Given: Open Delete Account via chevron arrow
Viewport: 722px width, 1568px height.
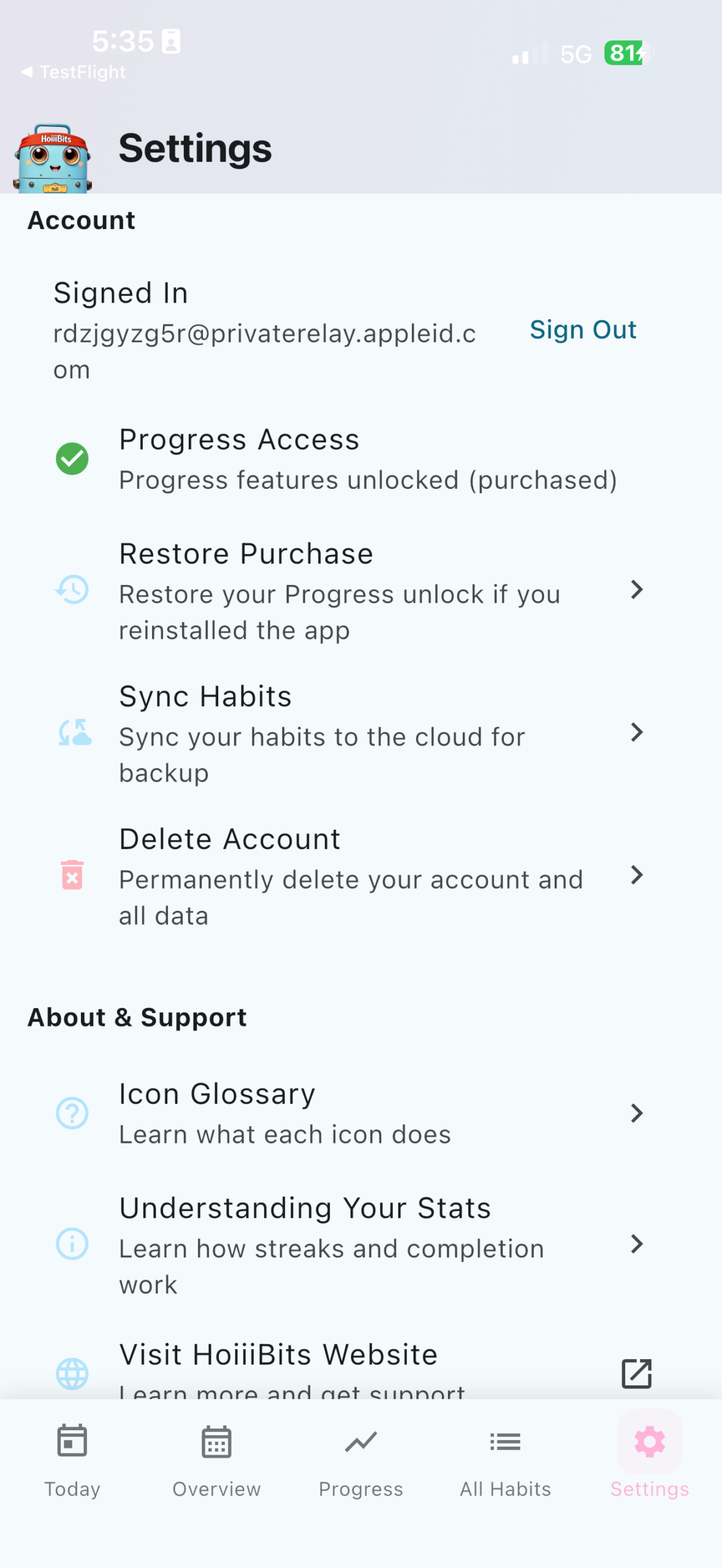Looking at the screenshot, I should 636,875.
